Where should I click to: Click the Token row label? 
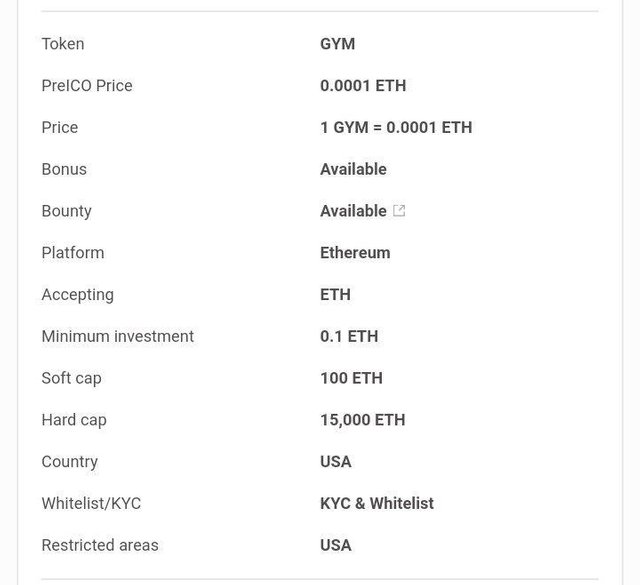[63, 44]
